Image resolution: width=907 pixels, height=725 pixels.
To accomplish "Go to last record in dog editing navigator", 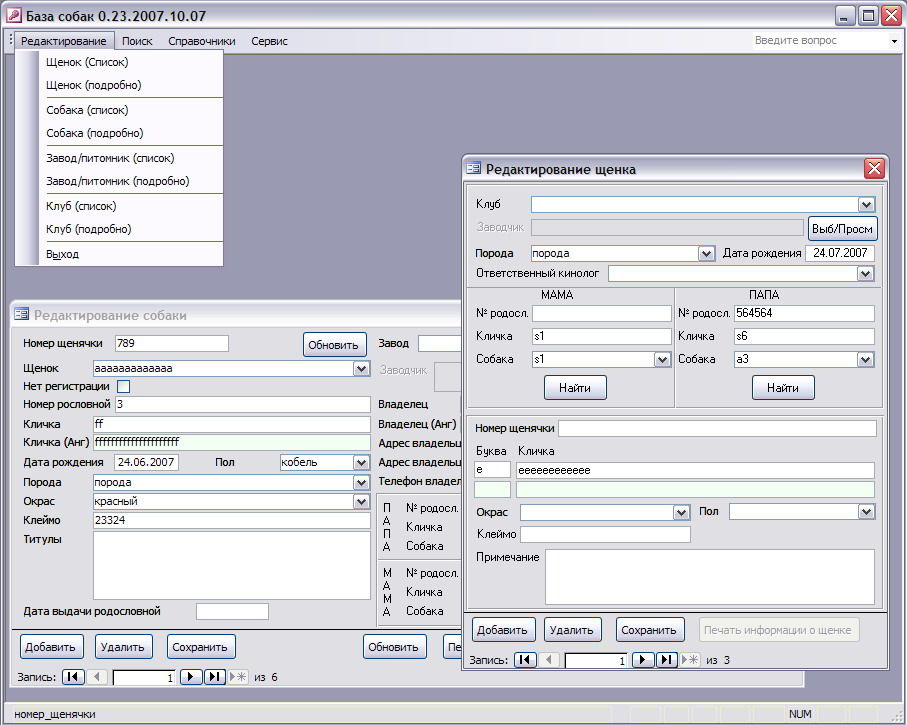I will [215, 676].
